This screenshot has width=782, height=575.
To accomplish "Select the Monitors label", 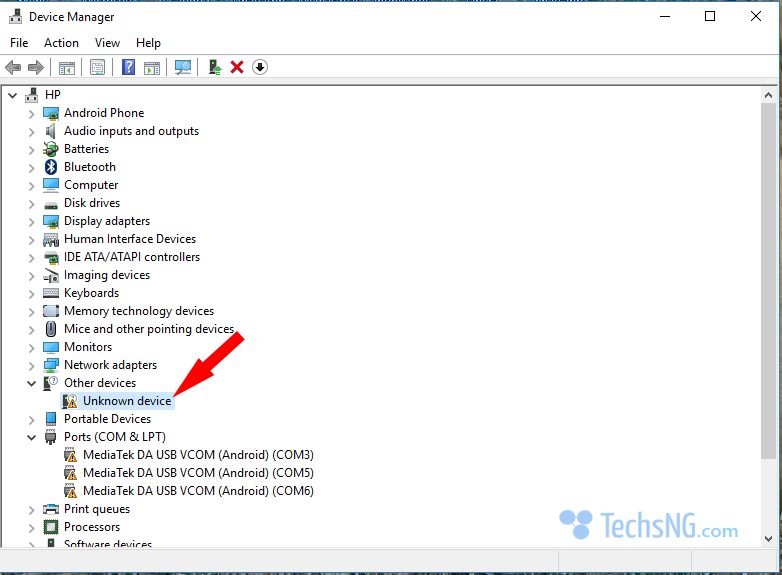I will pos(88,347).
